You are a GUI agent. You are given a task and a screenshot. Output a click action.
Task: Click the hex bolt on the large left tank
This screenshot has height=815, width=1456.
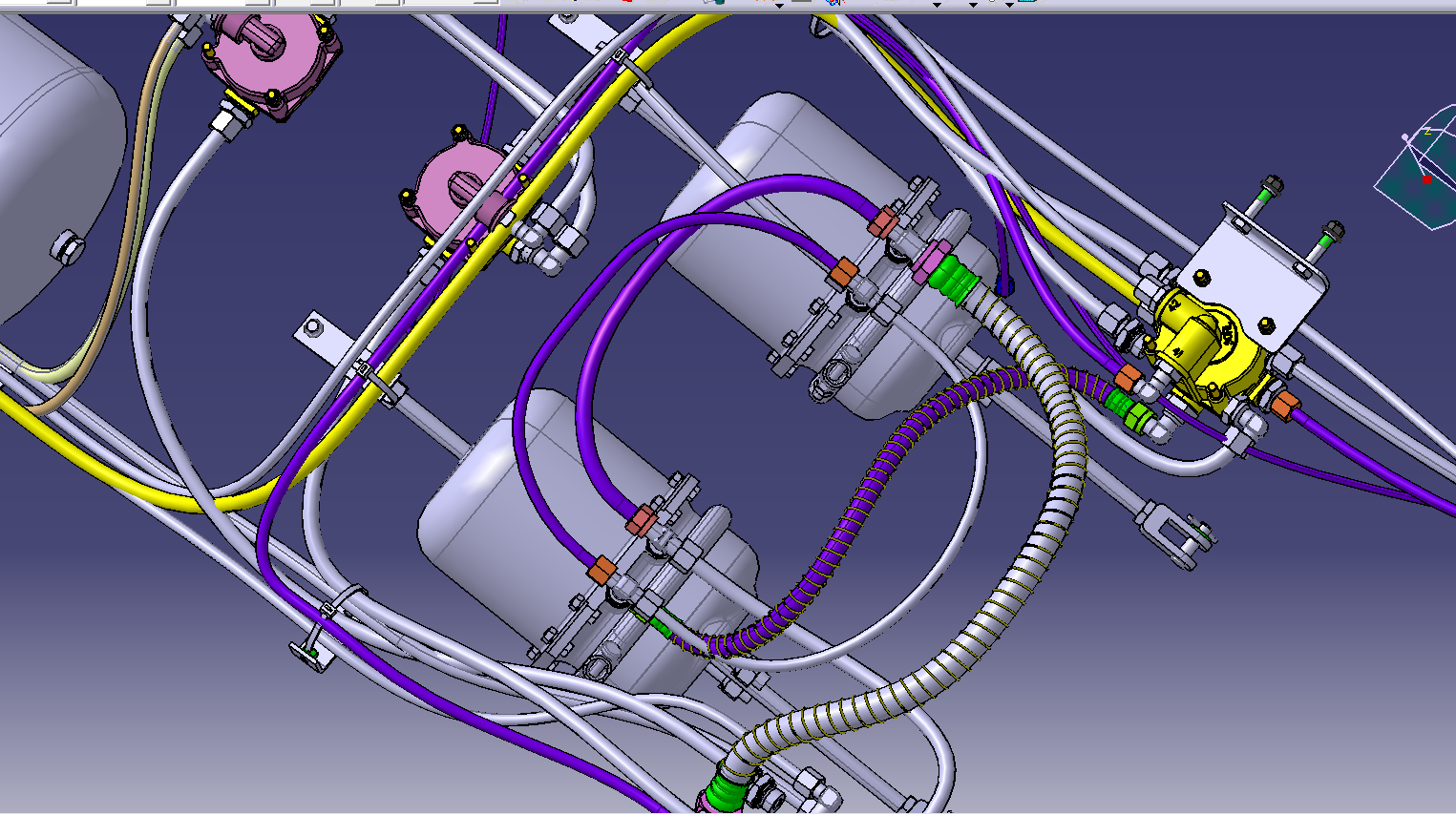68,249
